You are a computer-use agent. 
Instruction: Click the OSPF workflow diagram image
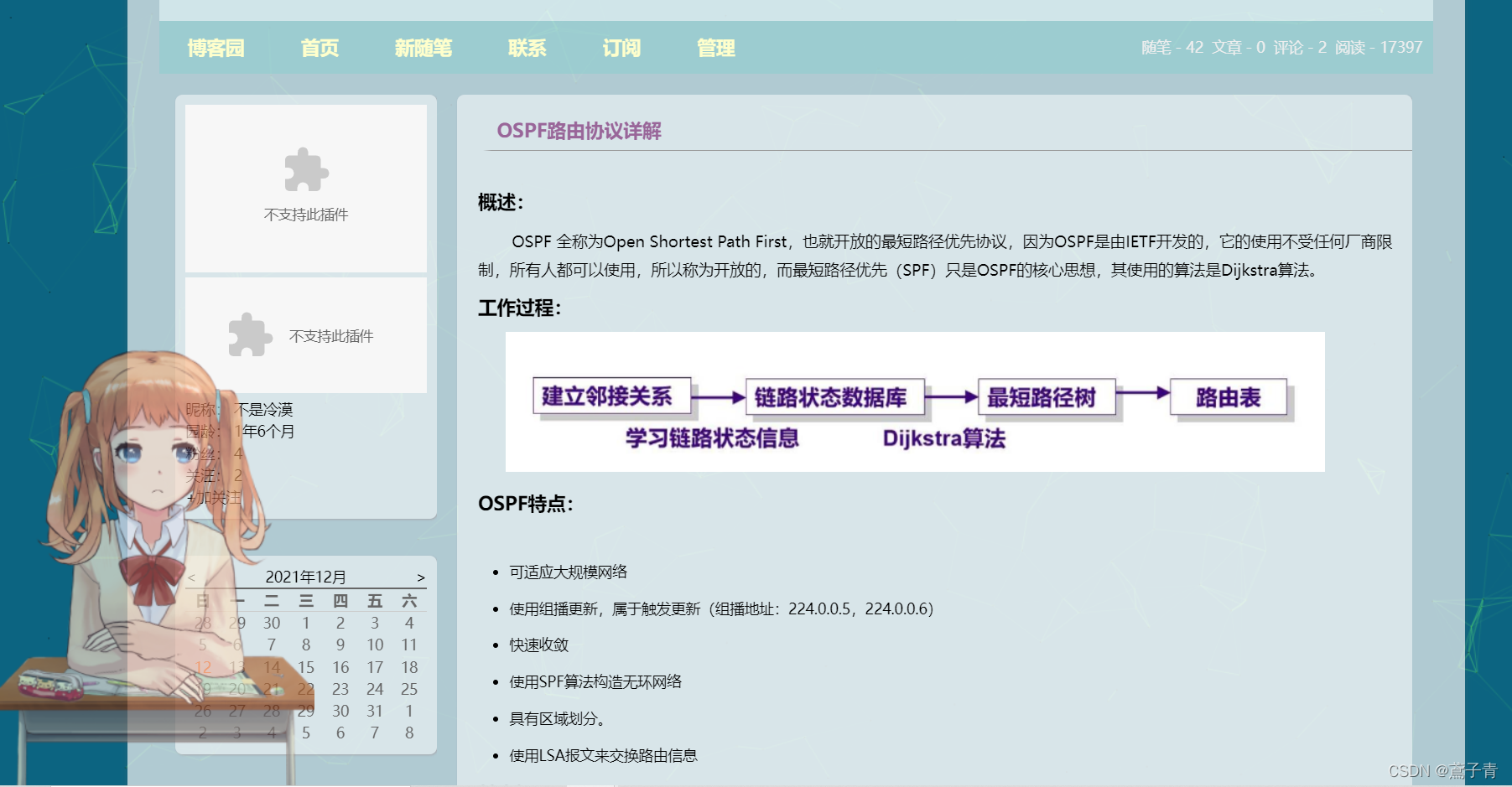[x=914, y=401]
